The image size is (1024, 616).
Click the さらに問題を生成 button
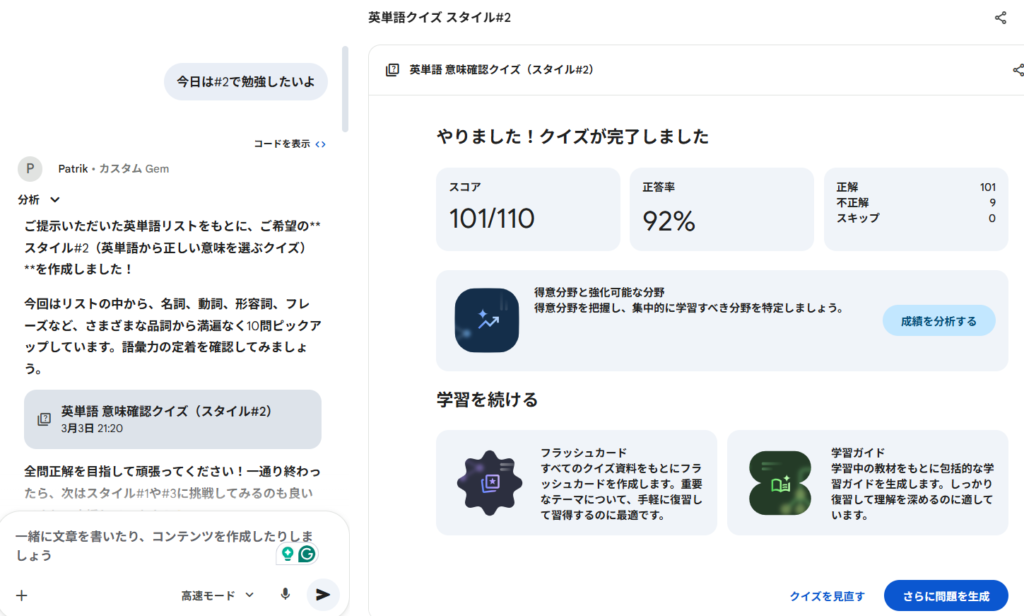coord(945,596)
